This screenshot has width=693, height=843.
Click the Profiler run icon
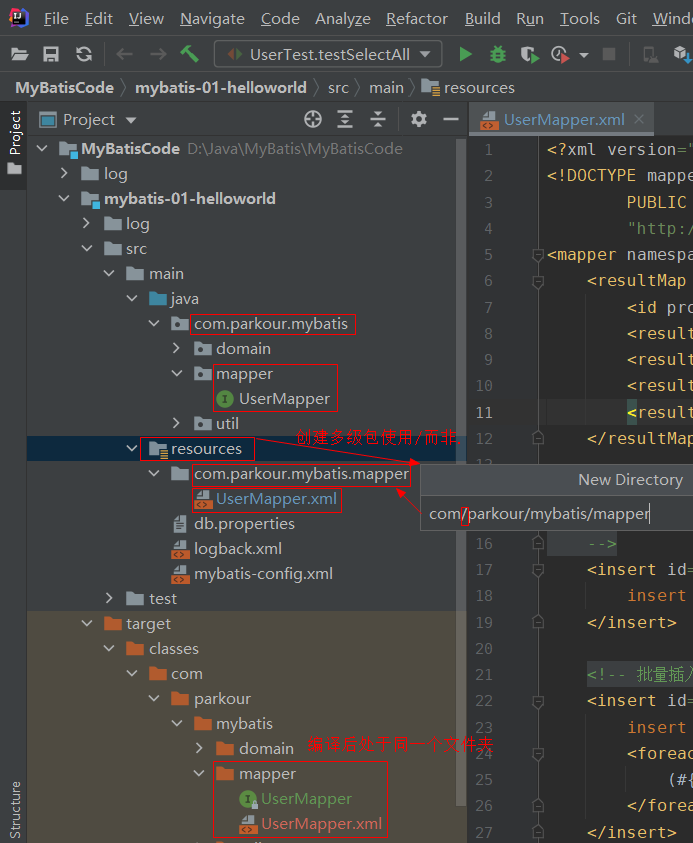coord(560,54)
